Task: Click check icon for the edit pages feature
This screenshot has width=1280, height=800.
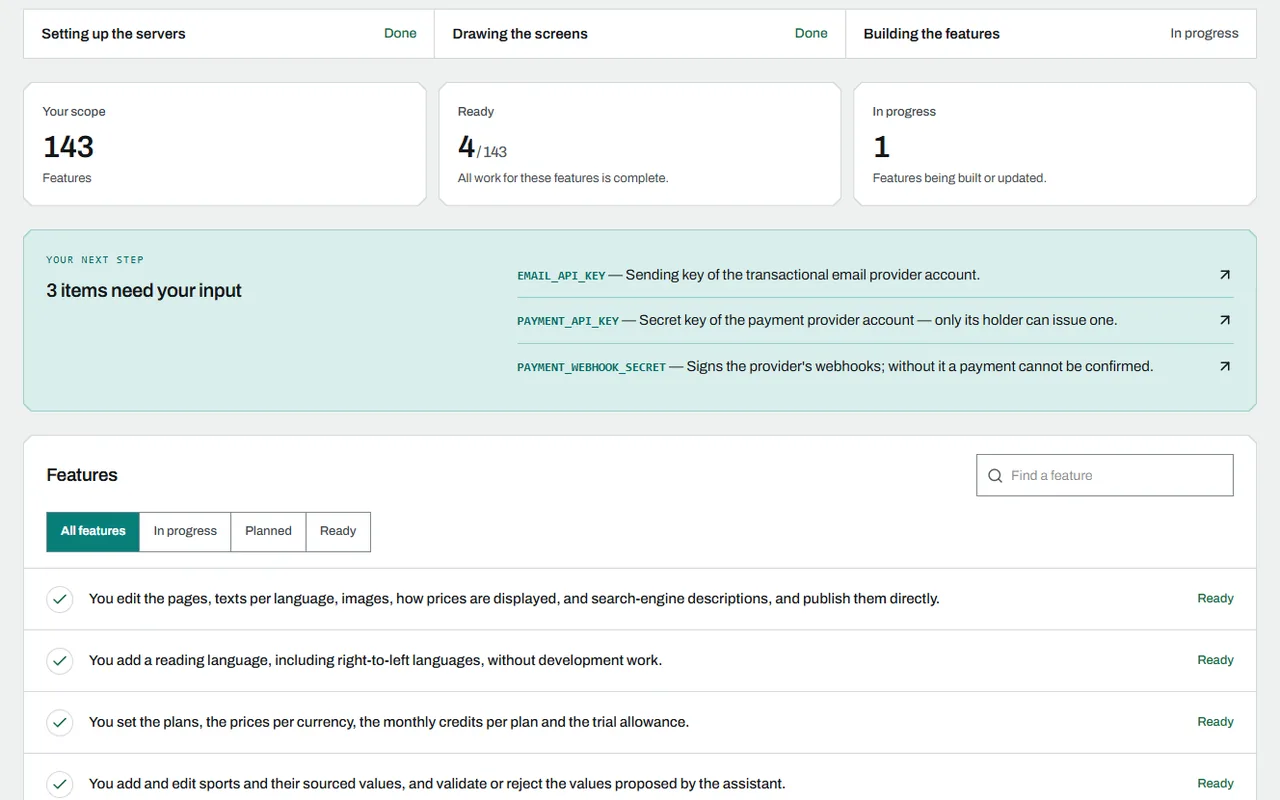Action: pos(60,599)
